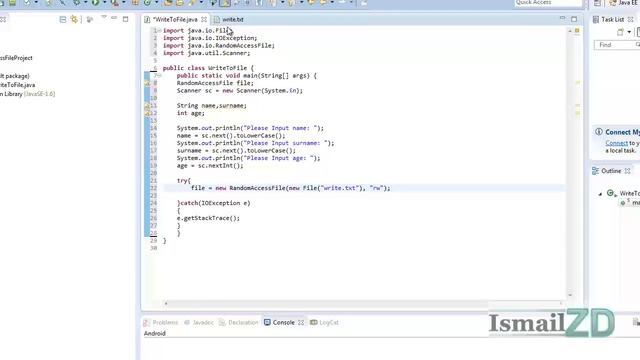Viewport: 640px width, 360px height.
Task: Select the Console tab
Action: click(x=279, y=322)
